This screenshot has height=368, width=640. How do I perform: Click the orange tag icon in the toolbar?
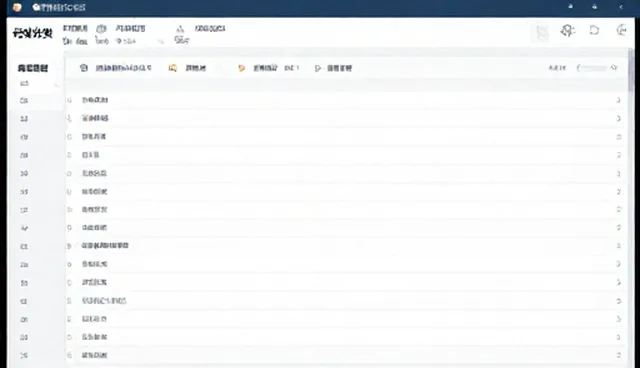[241, 68]
